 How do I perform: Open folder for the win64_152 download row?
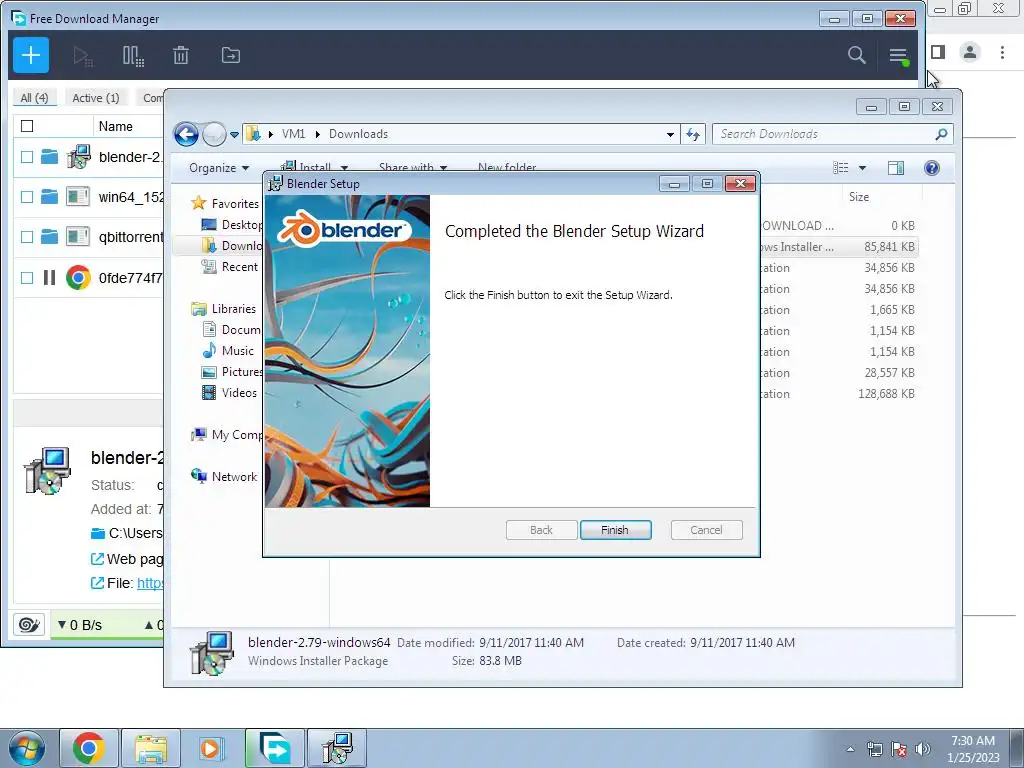pos(50,197)
